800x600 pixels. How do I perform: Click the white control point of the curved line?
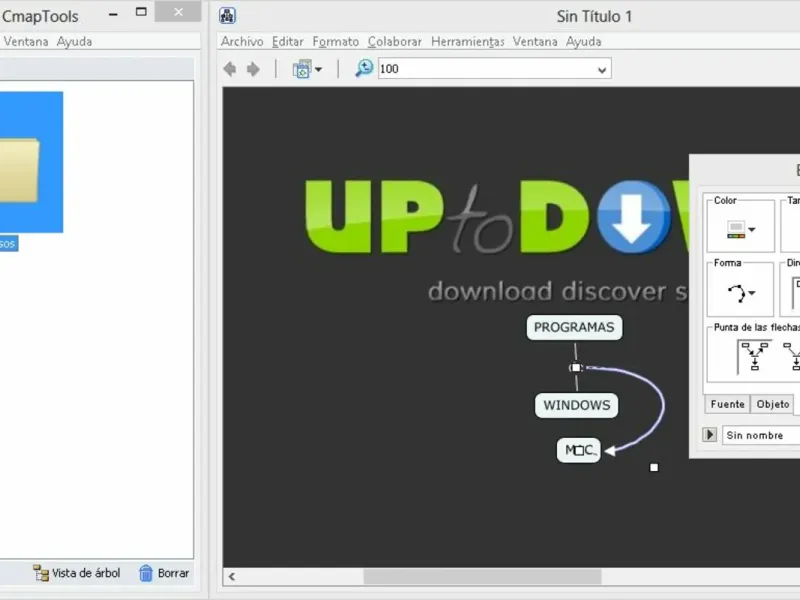(654, 467)
